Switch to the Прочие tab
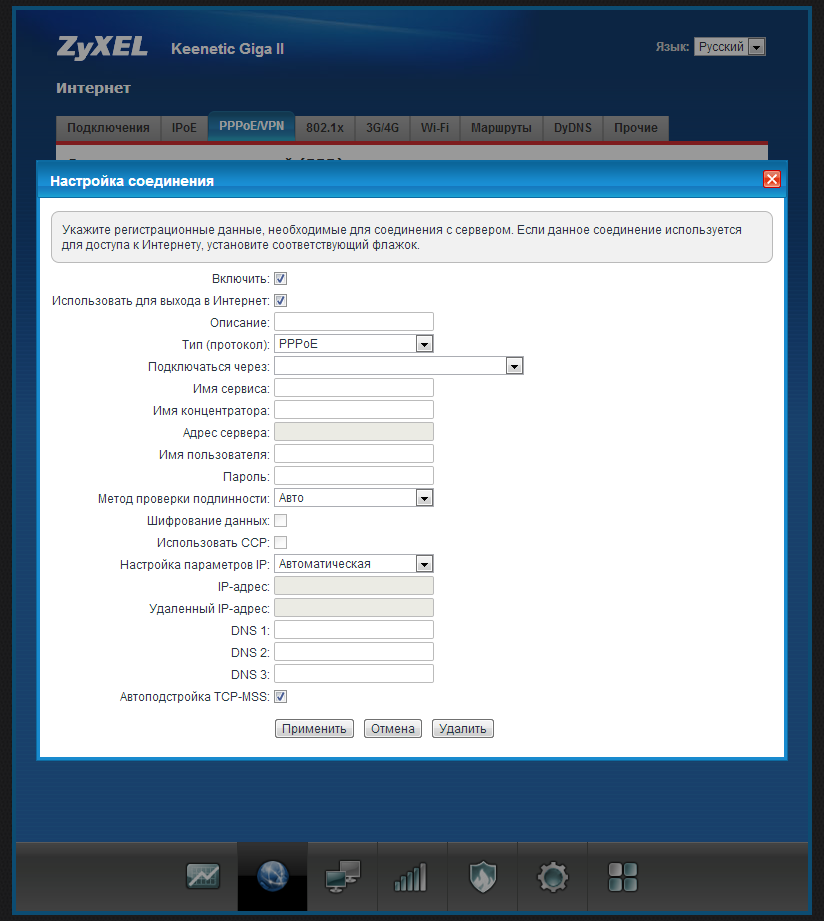Viewport: 824px width, 921px height. click(636, 128)
